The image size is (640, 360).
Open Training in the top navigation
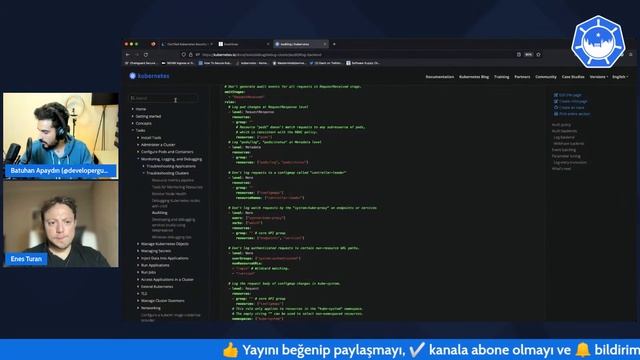tap(502, 77)
